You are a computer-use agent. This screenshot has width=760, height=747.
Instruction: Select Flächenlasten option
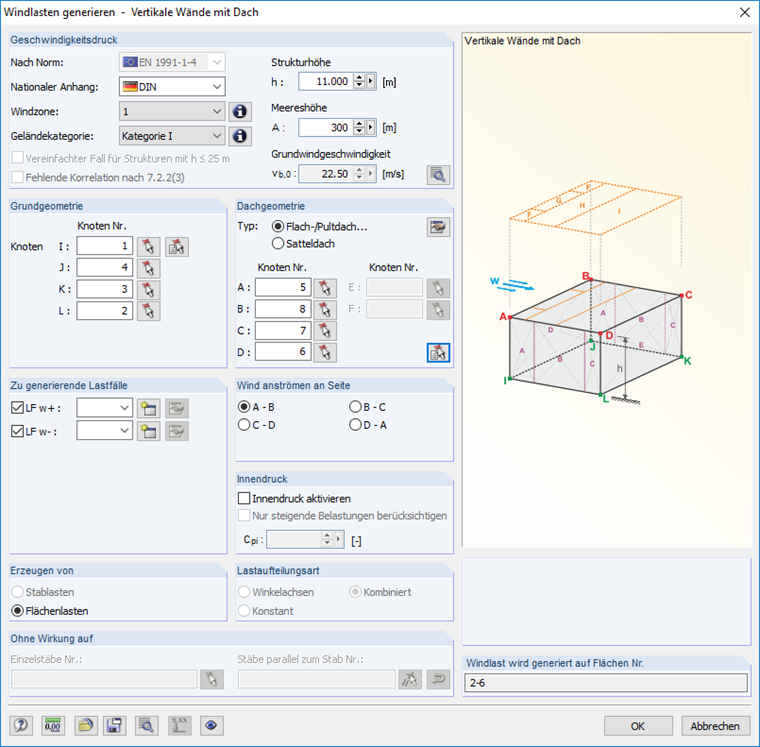point(17,611)
